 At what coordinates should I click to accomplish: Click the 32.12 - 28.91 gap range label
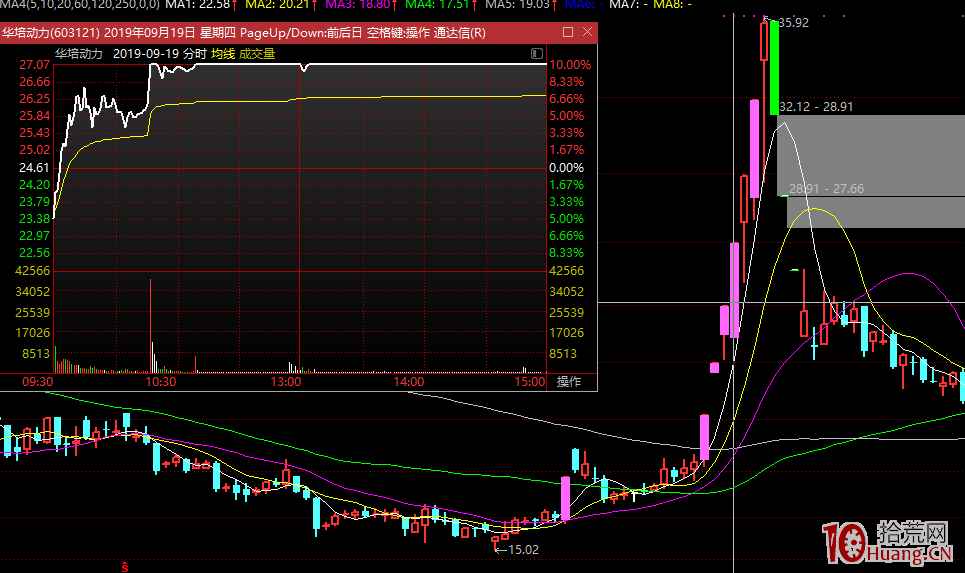(x=816, y=106)
